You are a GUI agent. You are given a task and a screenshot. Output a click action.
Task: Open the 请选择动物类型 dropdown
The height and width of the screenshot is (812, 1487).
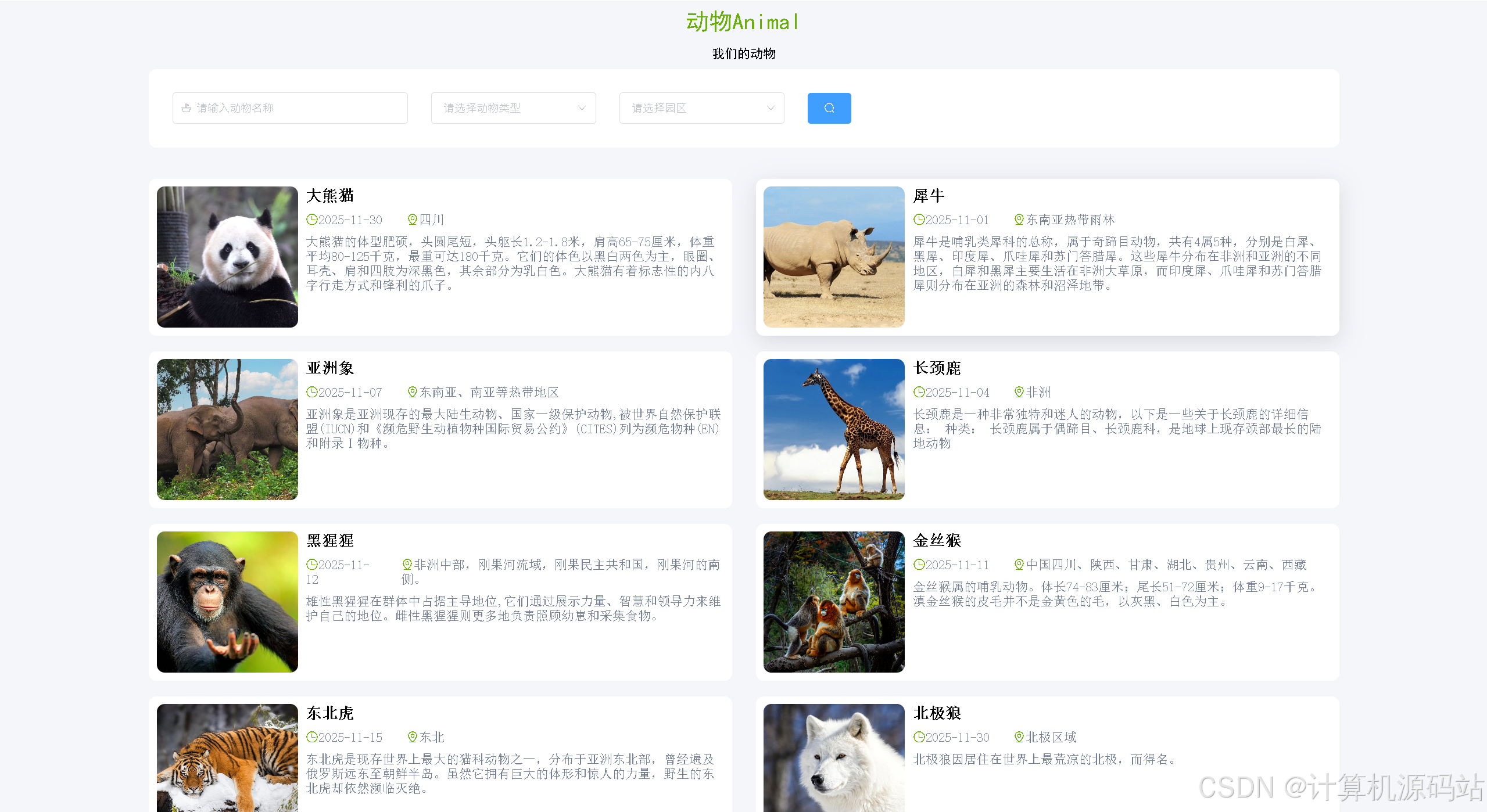[x=513, y=108]
